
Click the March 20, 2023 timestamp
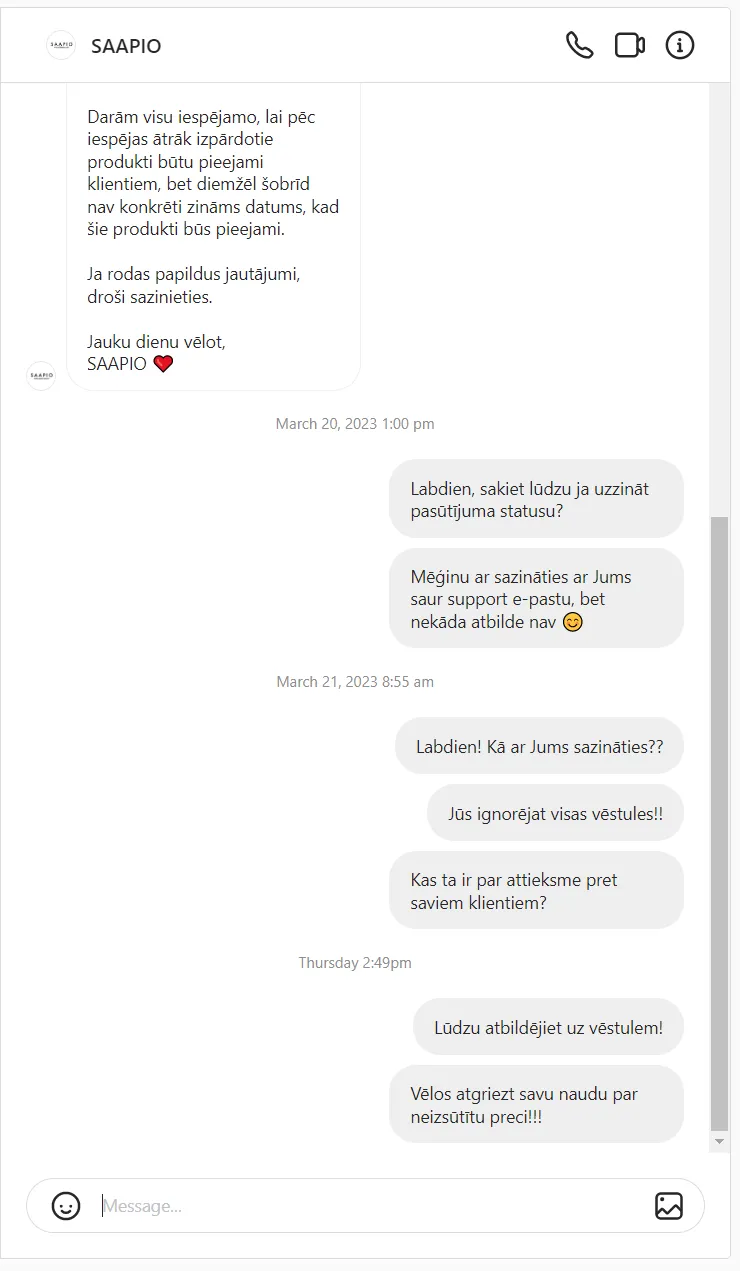click(355, 424)
